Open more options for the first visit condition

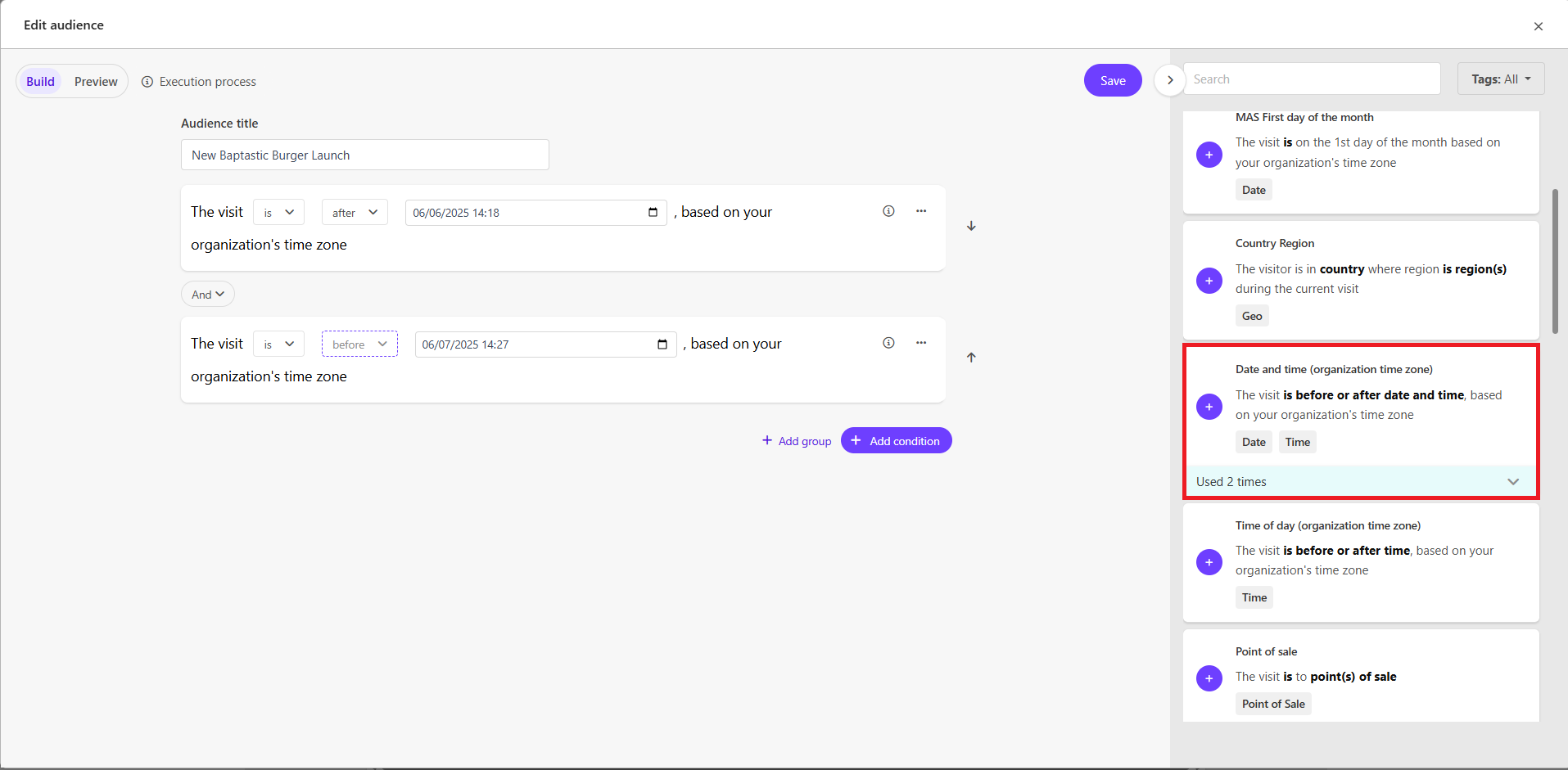pos(921,211)
